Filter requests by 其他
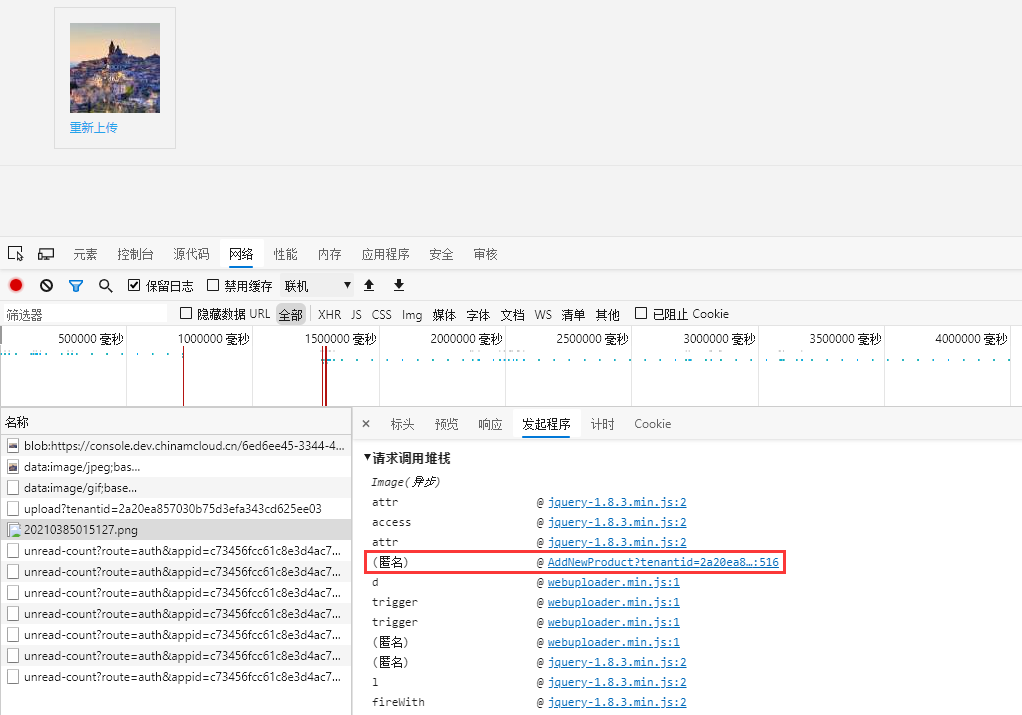Viewport: 1022px width, 715px height. point(607,314)
